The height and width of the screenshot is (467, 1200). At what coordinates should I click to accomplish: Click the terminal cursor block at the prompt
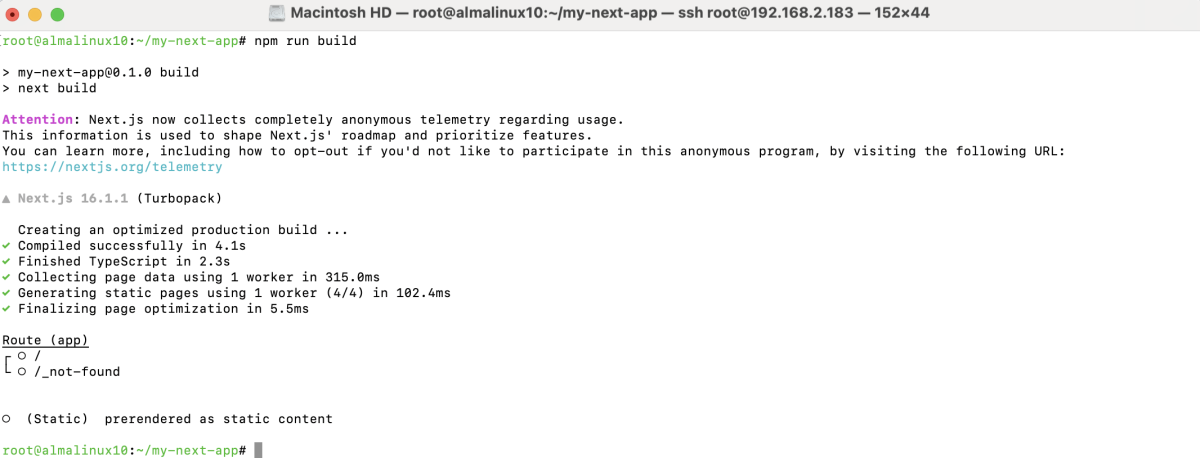[258, 450]
